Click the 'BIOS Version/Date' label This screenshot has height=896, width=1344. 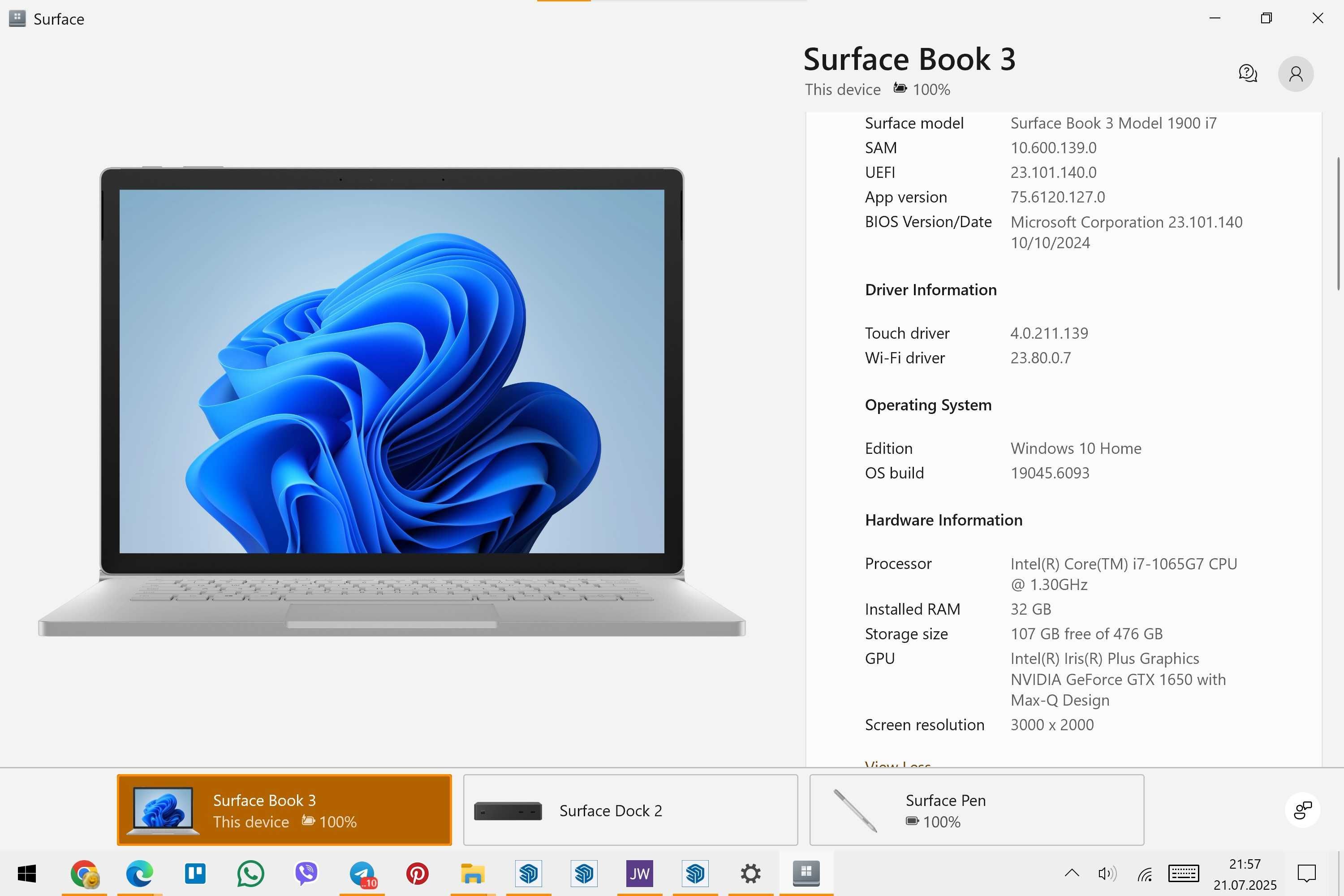[x=928, y=222]
